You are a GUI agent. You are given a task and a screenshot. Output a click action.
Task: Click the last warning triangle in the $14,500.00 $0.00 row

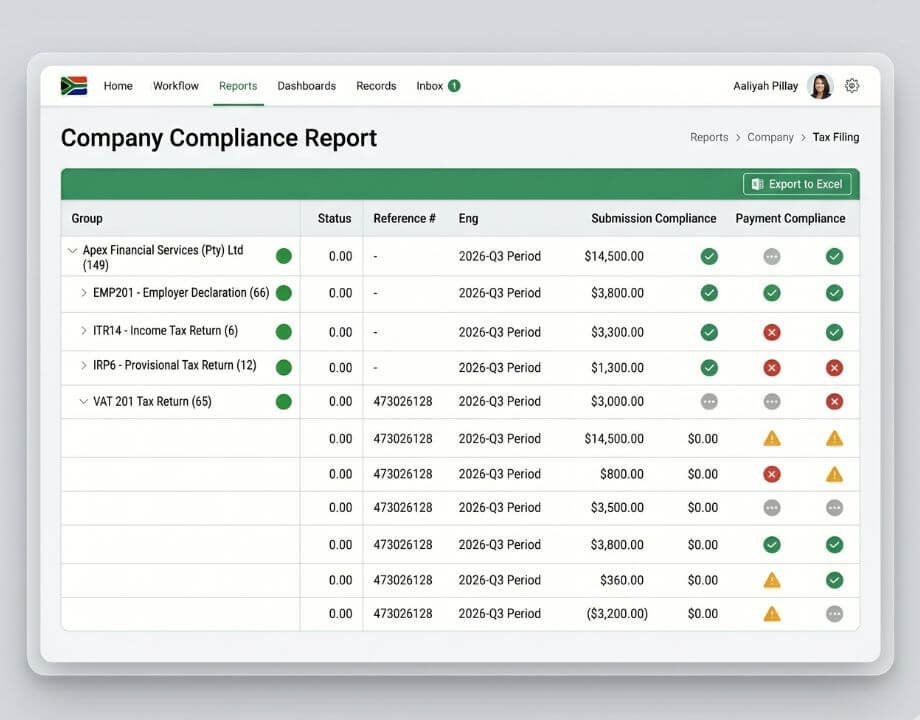(x=834, y=438)
